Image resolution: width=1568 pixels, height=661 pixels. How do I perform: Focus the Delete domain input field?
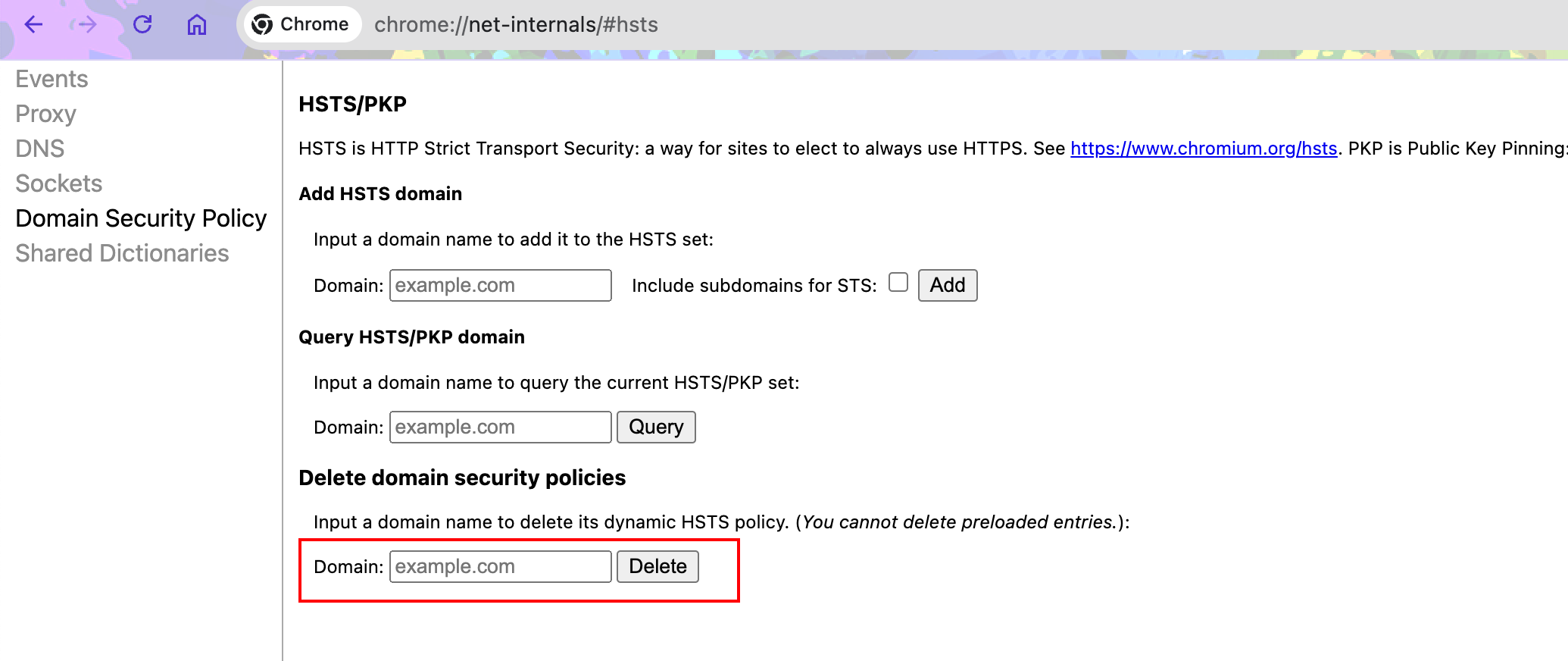500,566
